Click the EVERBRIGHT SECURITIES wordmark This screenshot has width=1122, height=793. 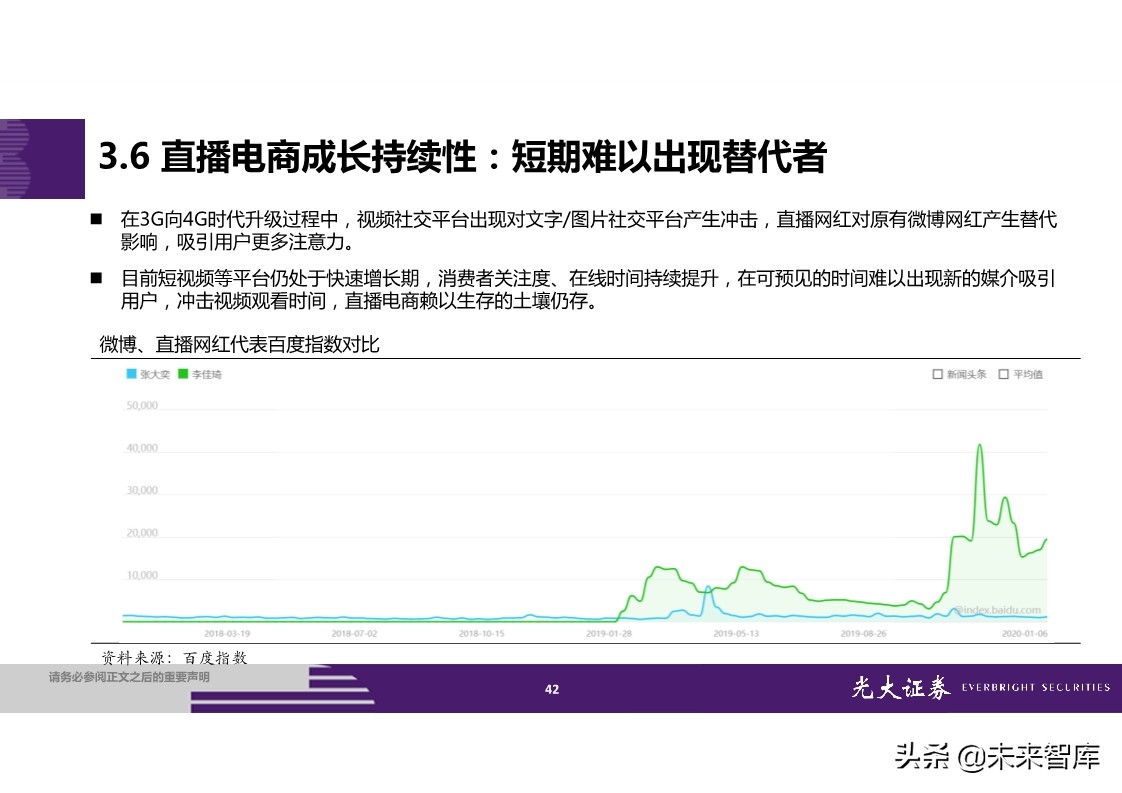coord(1038,688)
